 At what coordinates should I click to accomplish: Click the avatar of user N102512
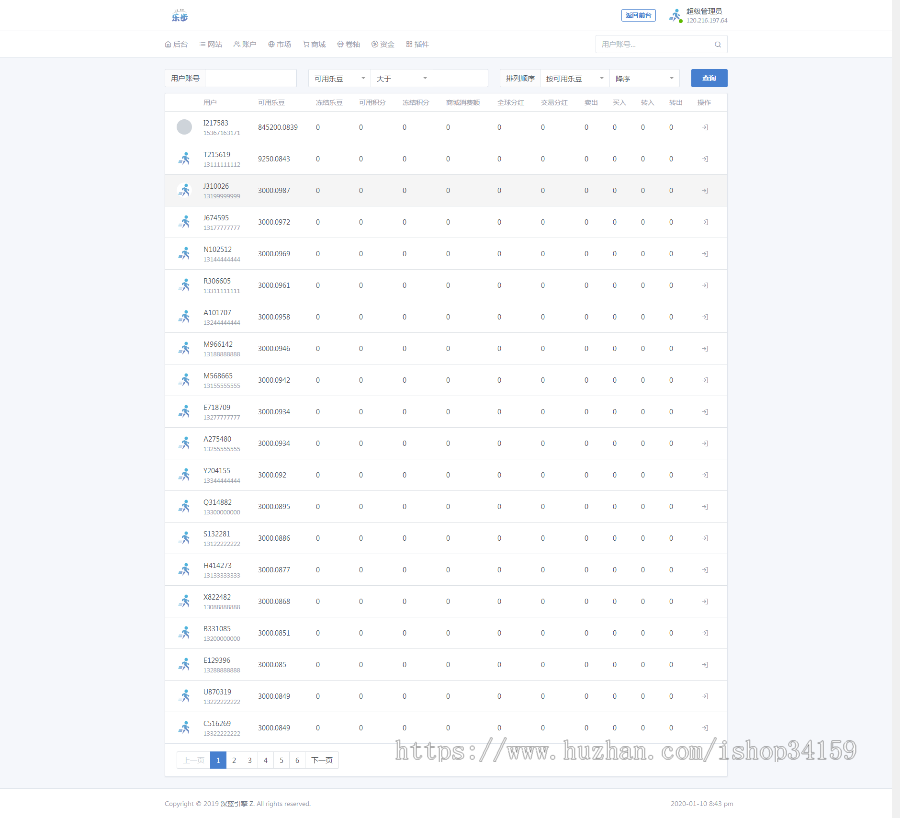point(184,254)
